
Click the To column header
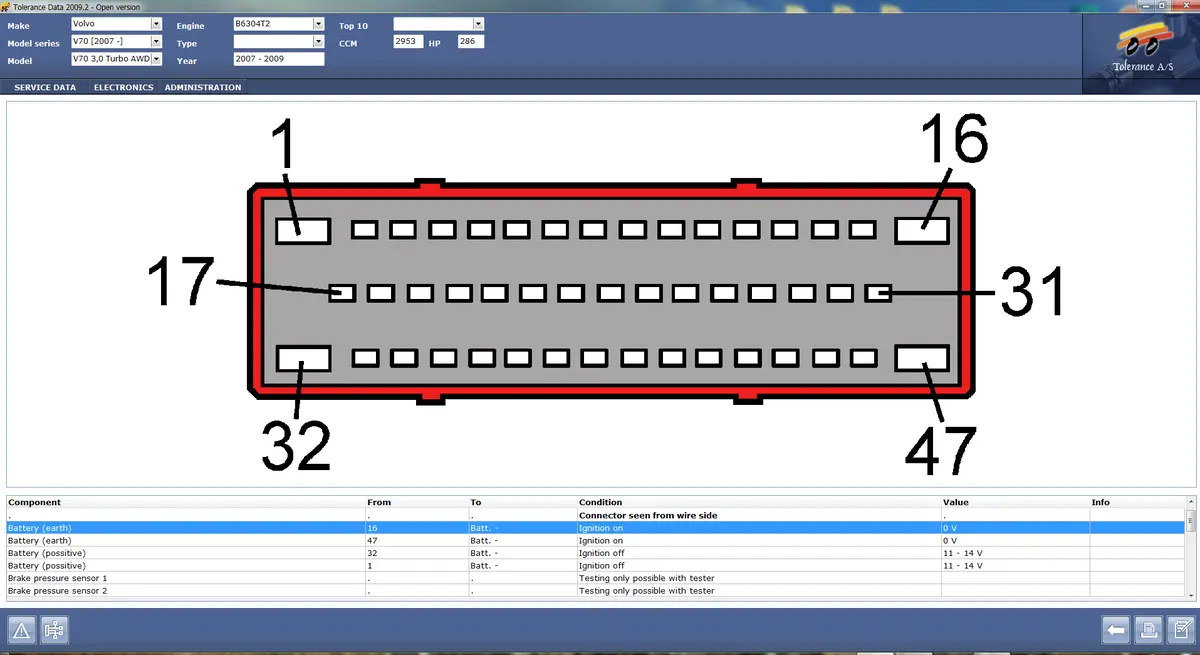coord(523,502)
